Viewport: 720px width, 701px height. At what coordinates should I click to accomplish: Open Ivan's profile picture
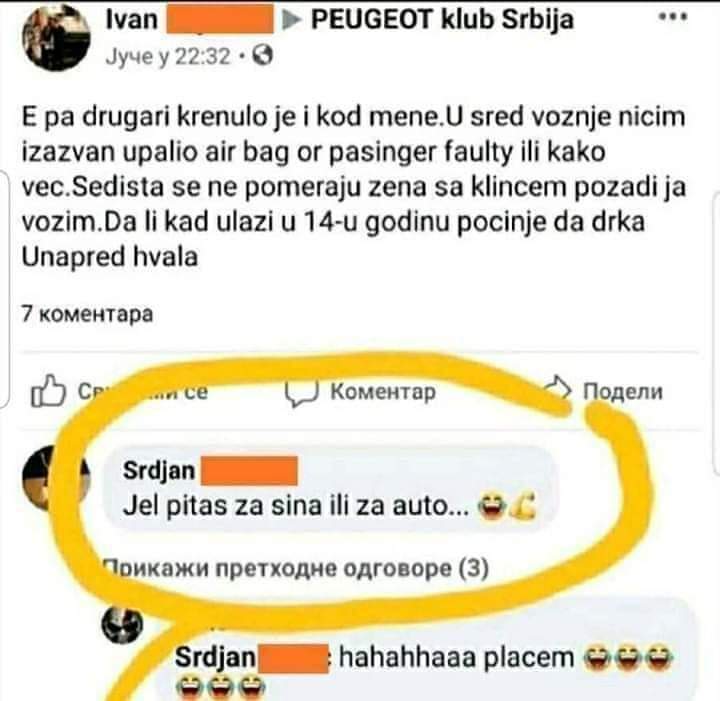(56, 38)
